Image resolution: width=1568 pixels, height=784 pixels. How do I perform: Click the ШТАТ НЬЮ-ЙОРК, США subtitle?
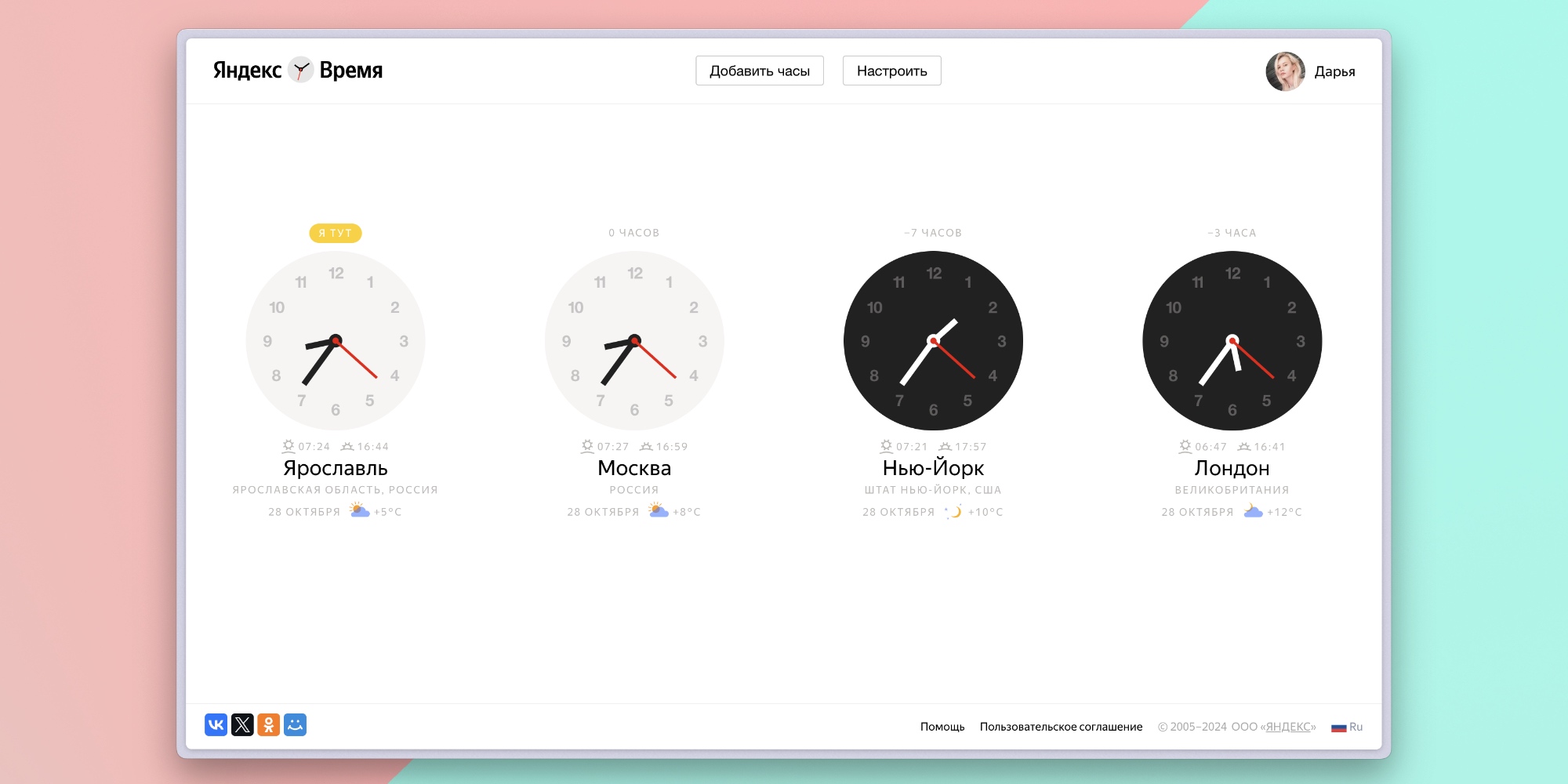click(933, 490)
